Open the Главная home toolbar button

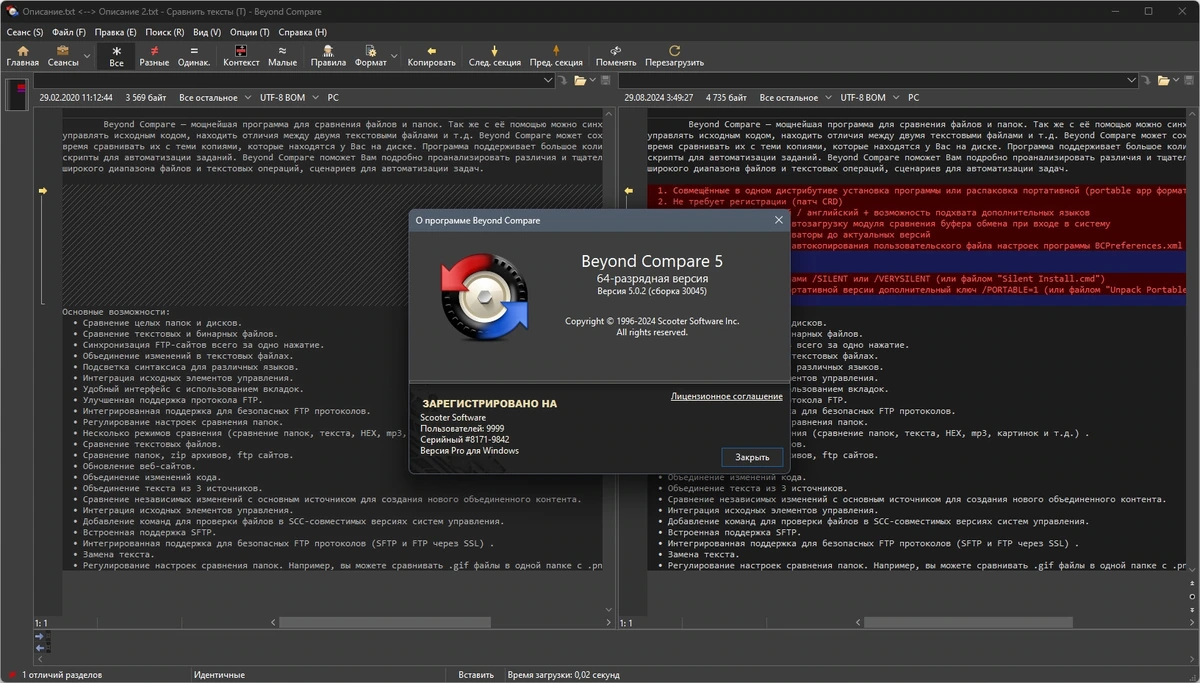pos(22,56)
